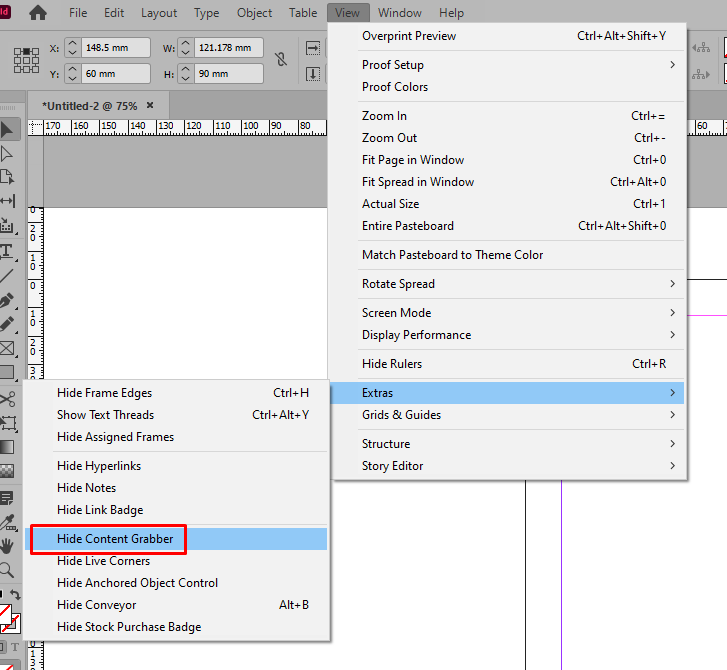Click the Content Collector tool
The width and height of the screenshot is (727, 670).
coord(6,225)
